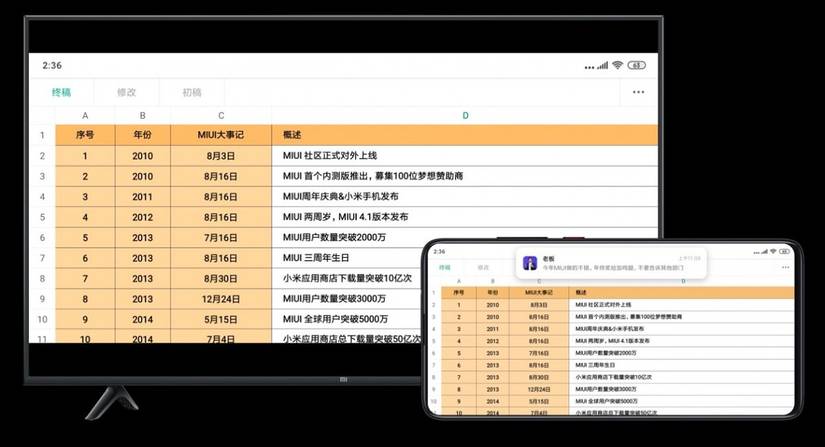Select cell 'MIUI用户数量突破3000万' on the TV
The width and height of the screenshot is (825, 447).
click(347, 299)
